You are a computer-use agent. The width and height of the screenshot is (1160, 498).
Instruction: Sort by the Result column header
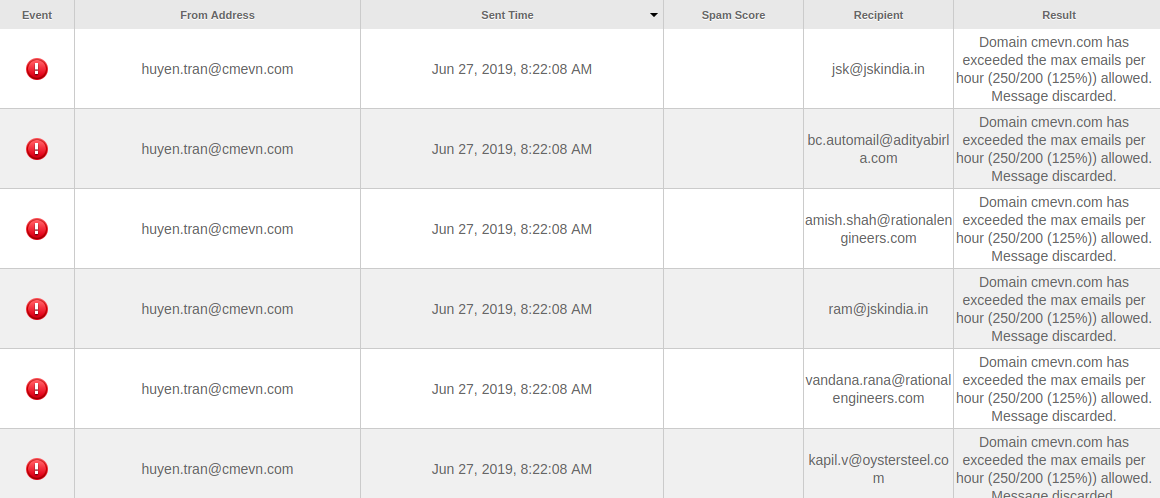(x=1059, y=15)
